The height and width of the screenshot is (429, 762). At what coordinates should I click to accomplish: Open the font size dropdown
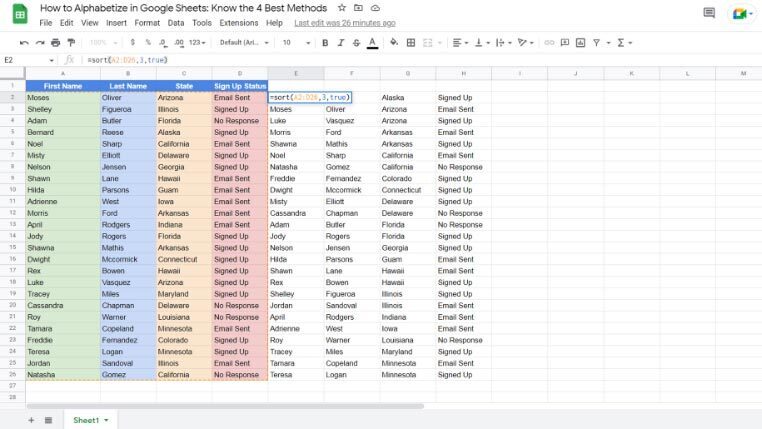[296, 43]
